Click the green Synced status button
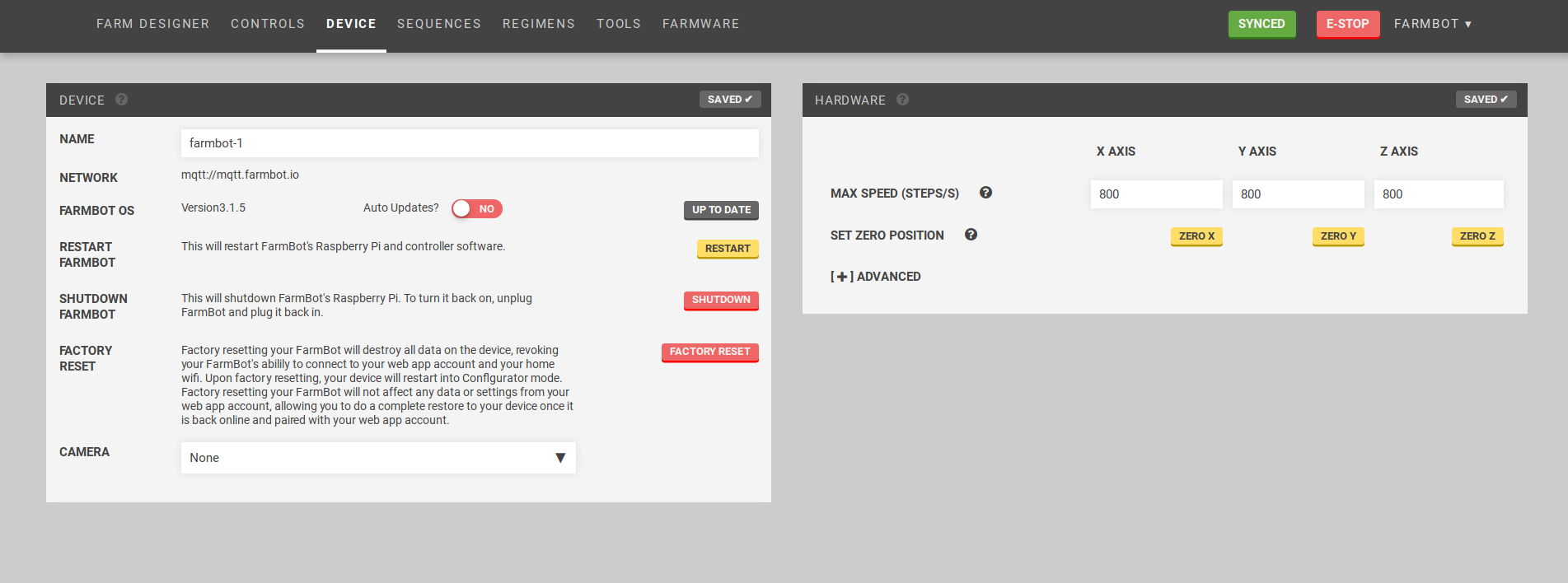Screen dimensions: 1568x583 point(1261,24)
